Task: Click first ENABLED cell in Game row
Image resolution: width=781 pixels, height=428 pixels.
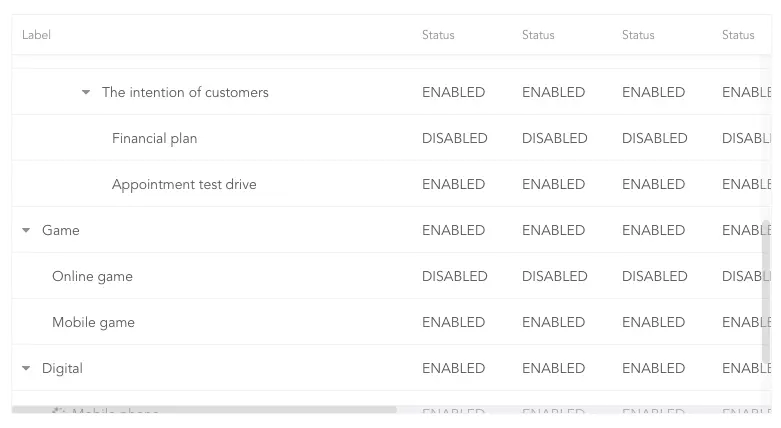Action: coord(453,230)
